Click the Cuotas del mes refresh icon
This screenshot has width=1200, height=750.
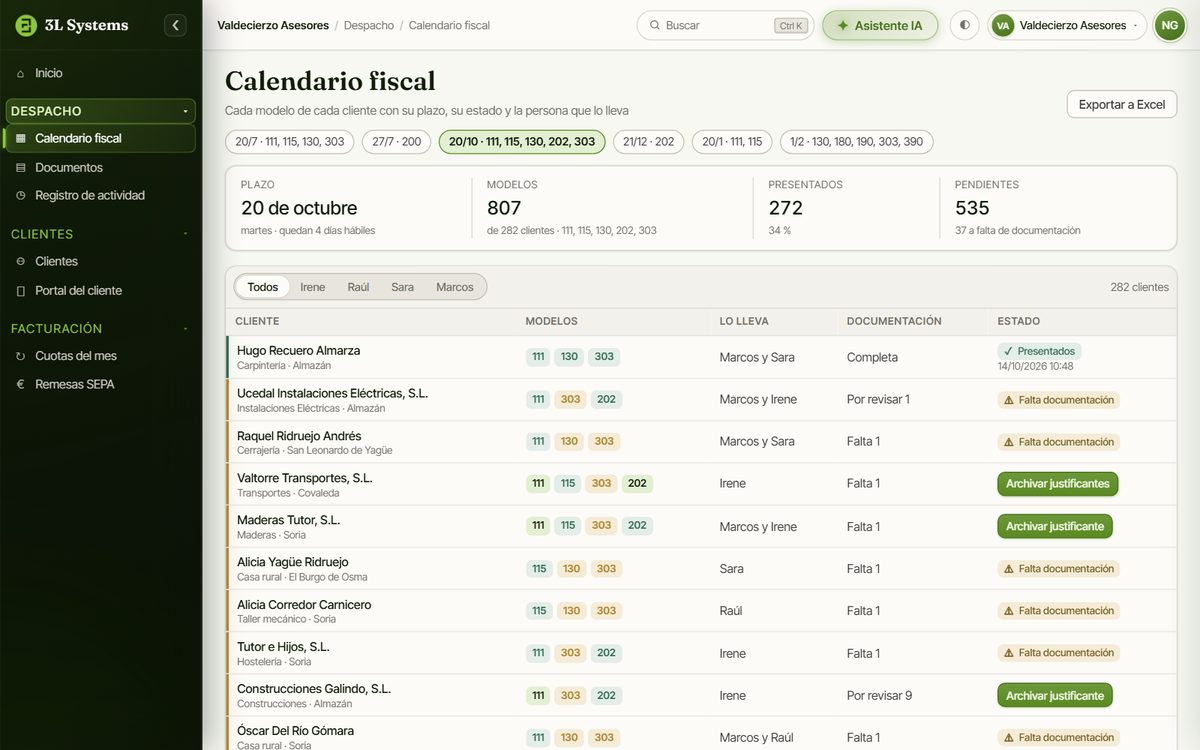click(21, 356)
